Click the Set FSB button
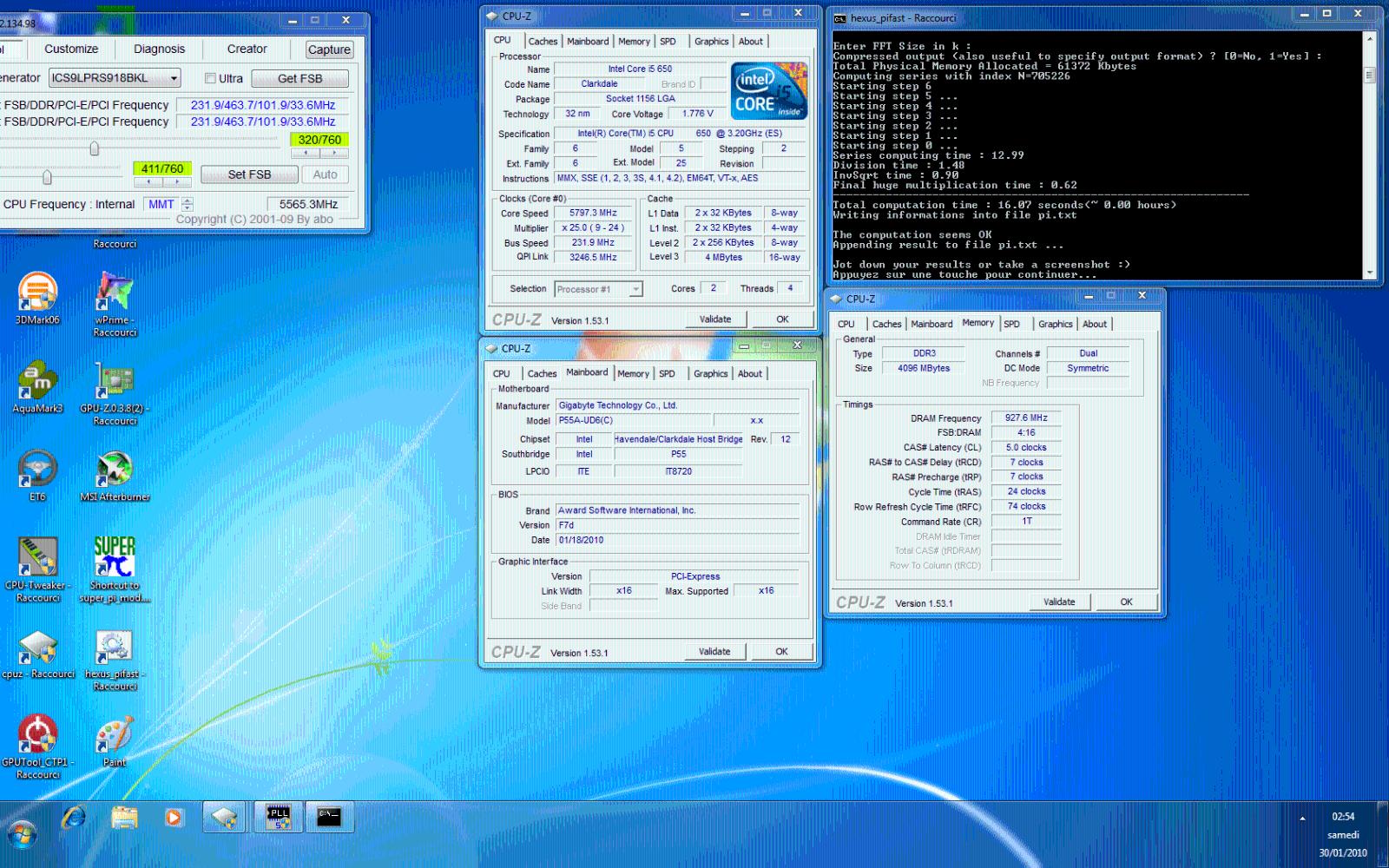Viewport: 1389px width, 868px height. [x=249, y=174]
